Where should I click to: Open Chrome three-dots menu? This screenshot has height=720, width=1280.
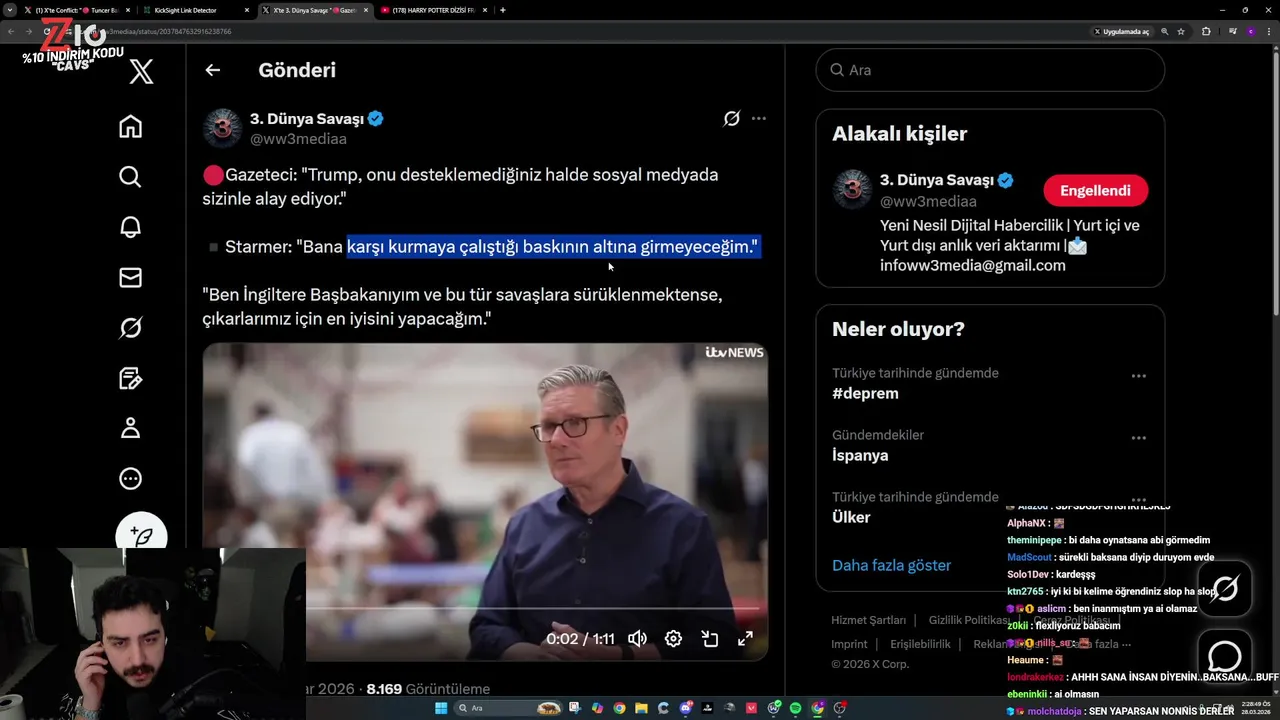coord(1268,31)
